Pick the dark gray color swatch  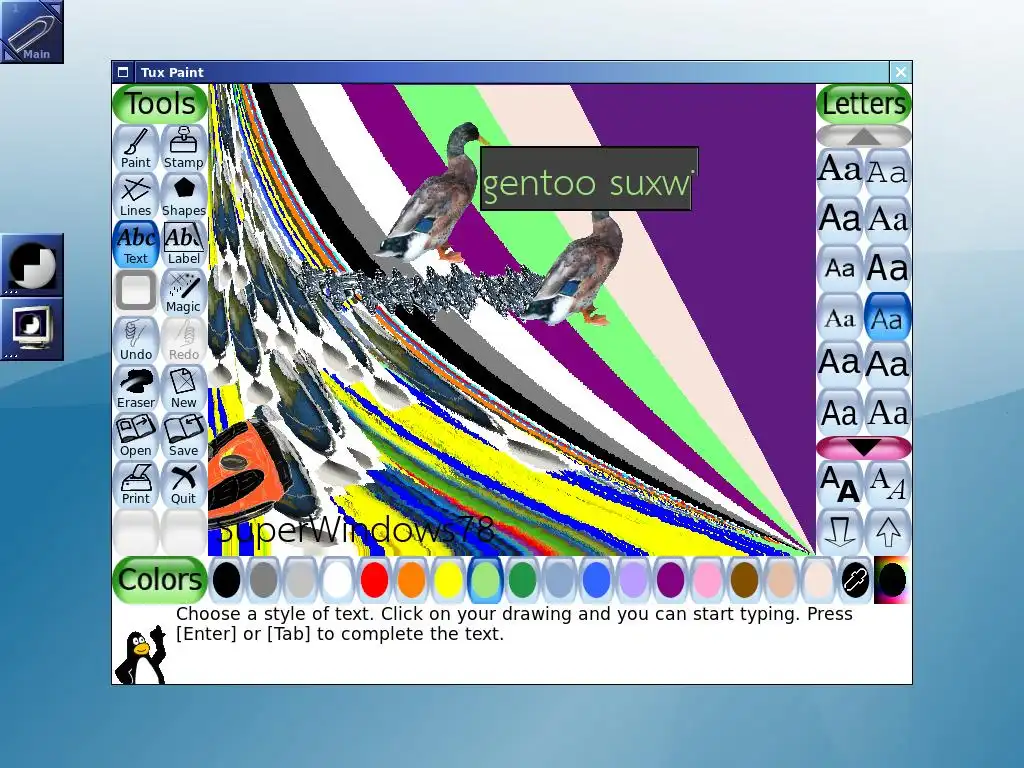264,580
